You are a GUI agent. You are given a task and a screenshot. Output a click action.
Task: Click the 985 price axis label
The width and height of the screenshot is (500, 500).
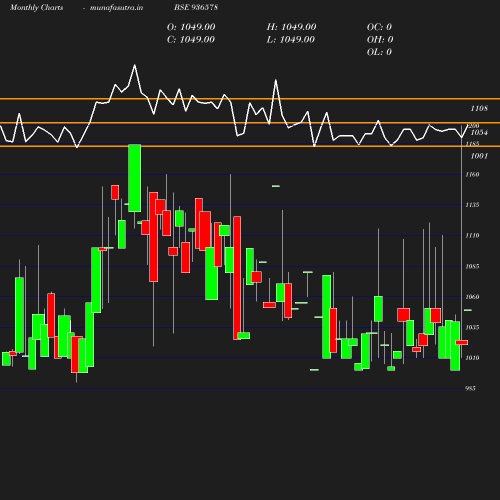(470, 388)
